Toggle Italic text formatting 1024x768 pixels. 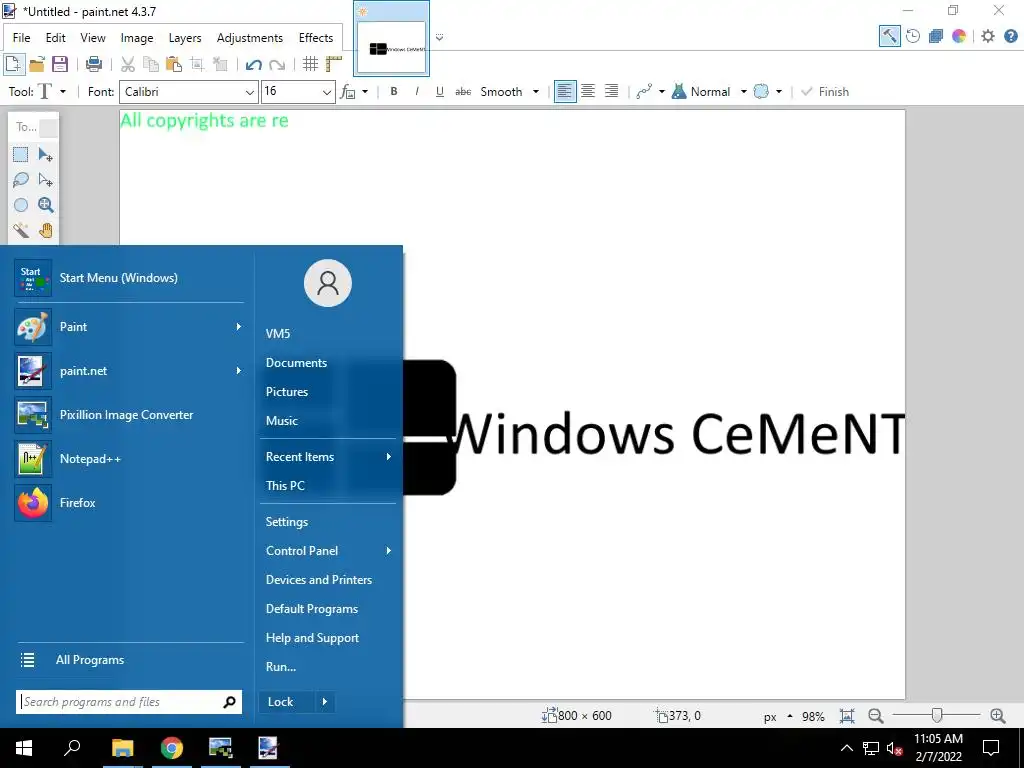tap(417, 91)
